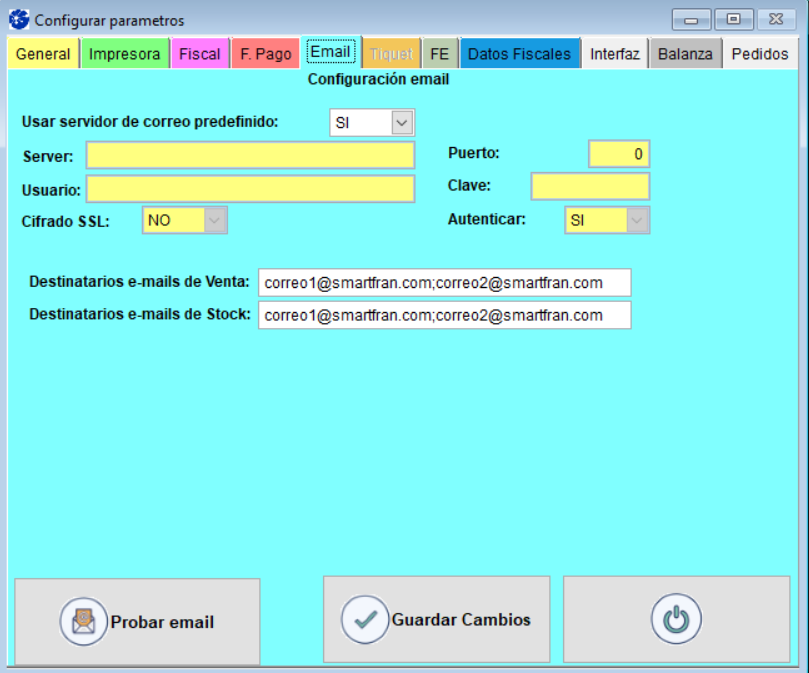Click into the Server input field
Image resolution: width=809 pixels, height=673 pixels.
tap(250, 155)
